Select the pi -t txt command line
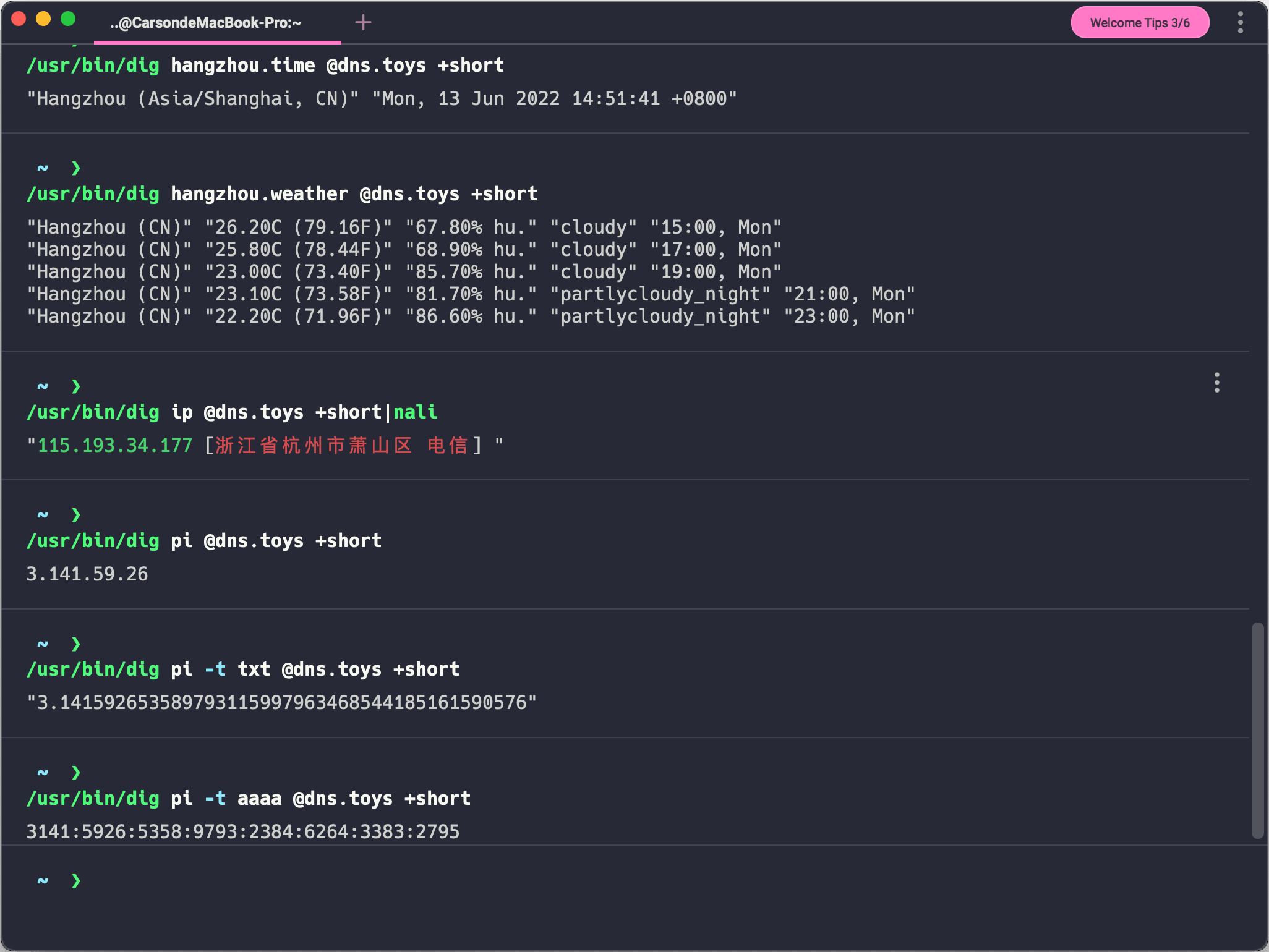 pyautogui.click(x=242, y=669)
